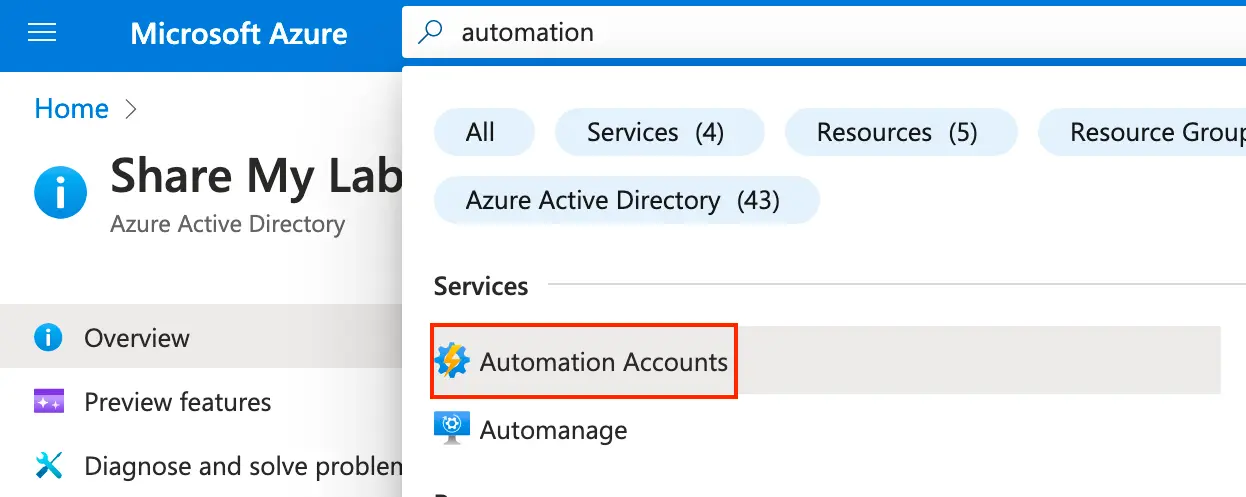Click the Microsoft Azure portal title

tap(239, 33)
